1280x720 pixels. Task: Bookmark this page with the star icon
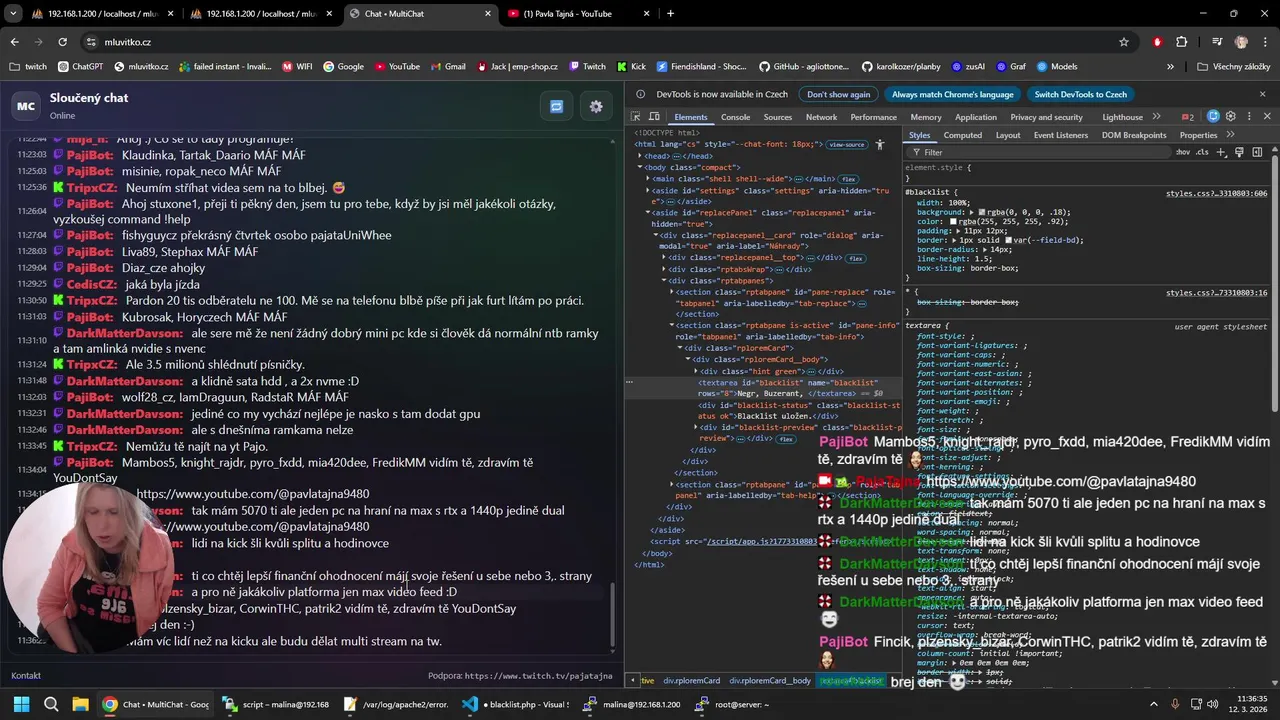[1124, 42]
